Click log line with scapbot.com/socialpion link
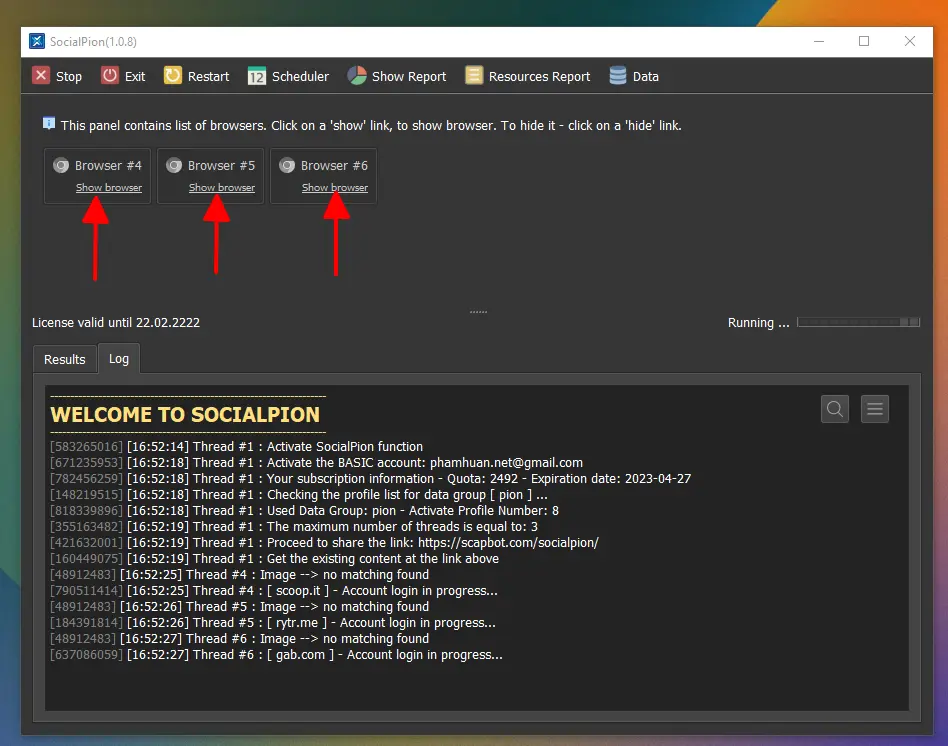 pyautogui.click(x=325, y=543)
